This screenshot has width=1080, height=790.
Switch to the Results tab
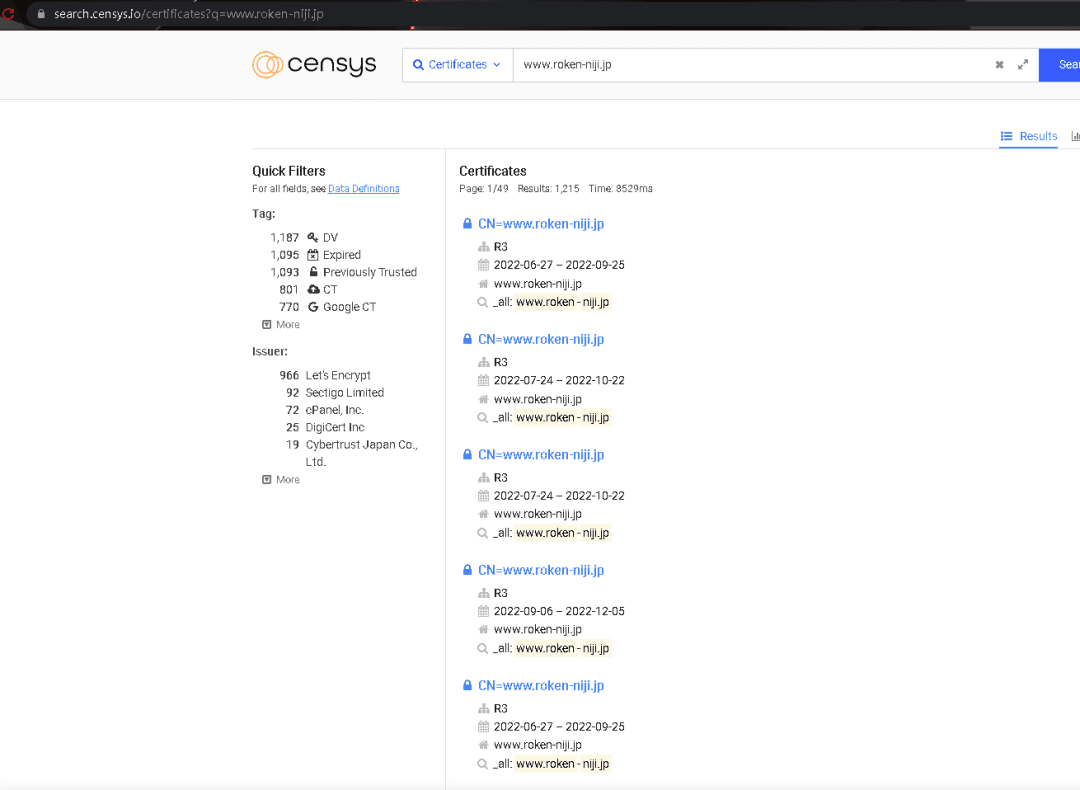coord(1029,136)
